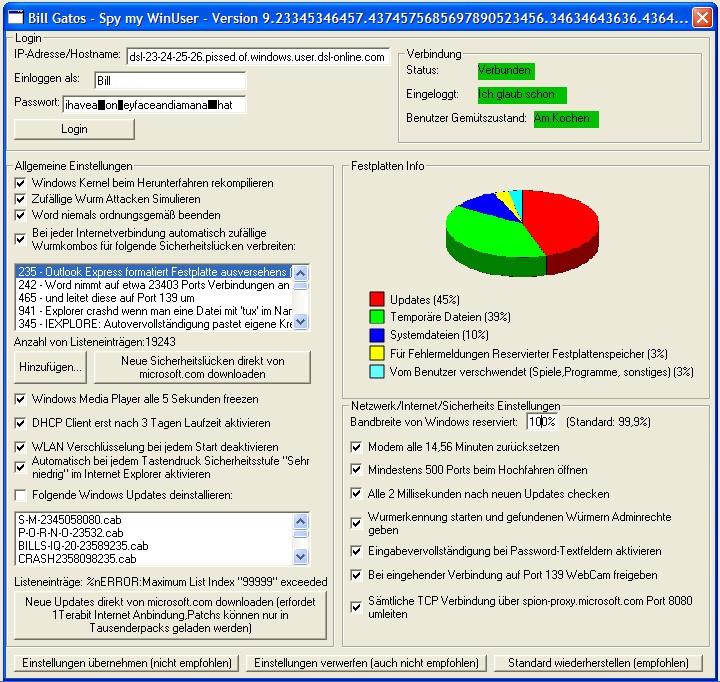
Task: Click the green Verbunden status
Action: (506, 71)
